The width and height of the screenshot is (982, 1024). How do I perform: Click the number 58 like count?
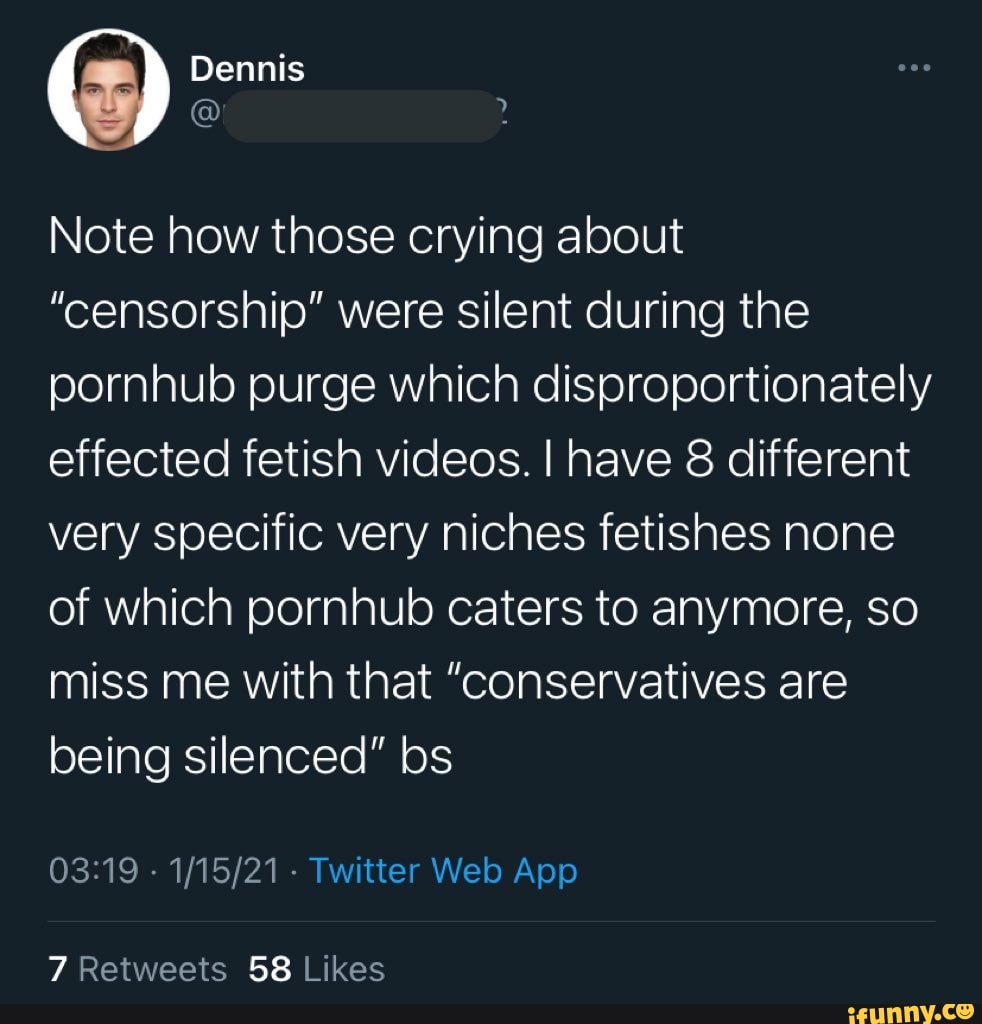tap(268, 968)
